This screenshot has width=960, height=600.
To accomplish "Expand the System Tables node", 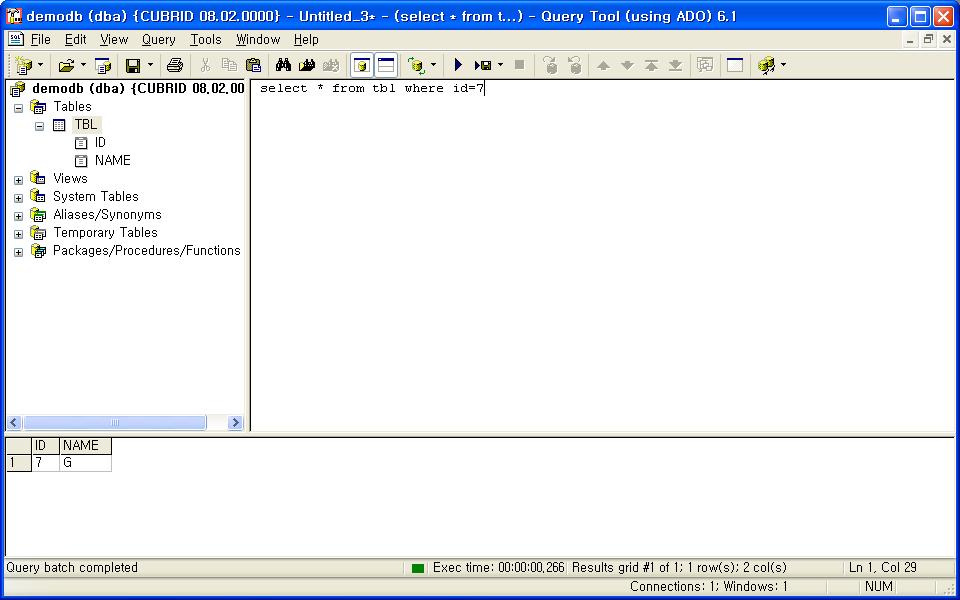I will coord(18,198).
